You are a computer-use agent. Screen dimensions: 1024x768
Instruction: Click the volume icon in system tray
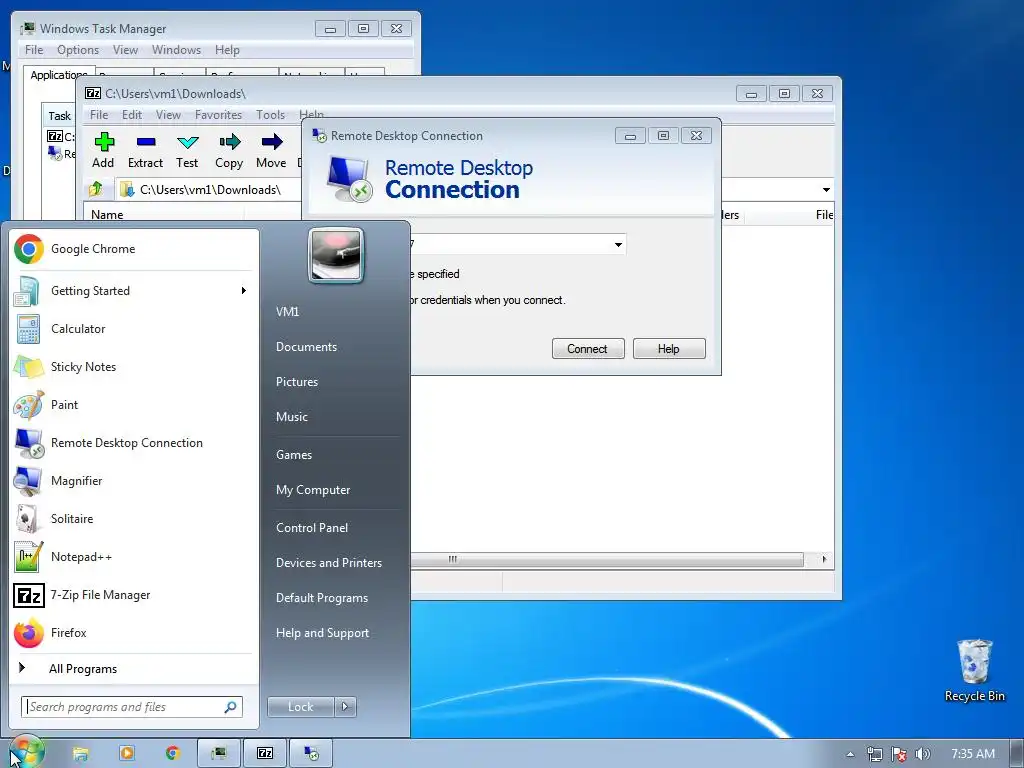pyautogui.click(x=922, y=754)
